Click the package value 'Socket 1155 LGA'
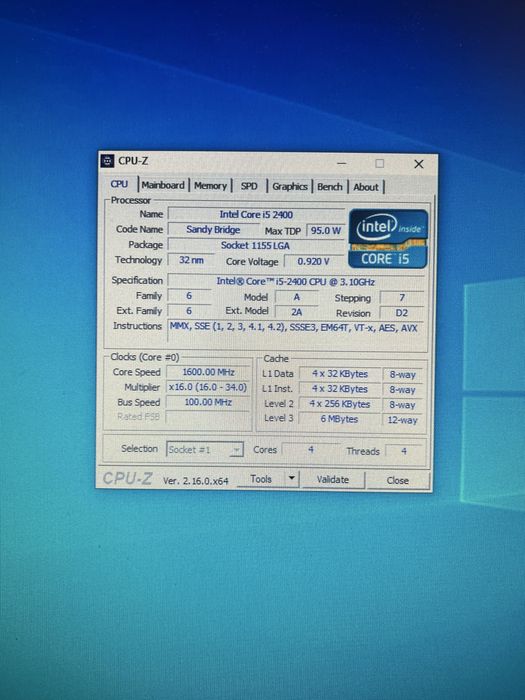This screenshot has height=700, width=525. (256, 245)
